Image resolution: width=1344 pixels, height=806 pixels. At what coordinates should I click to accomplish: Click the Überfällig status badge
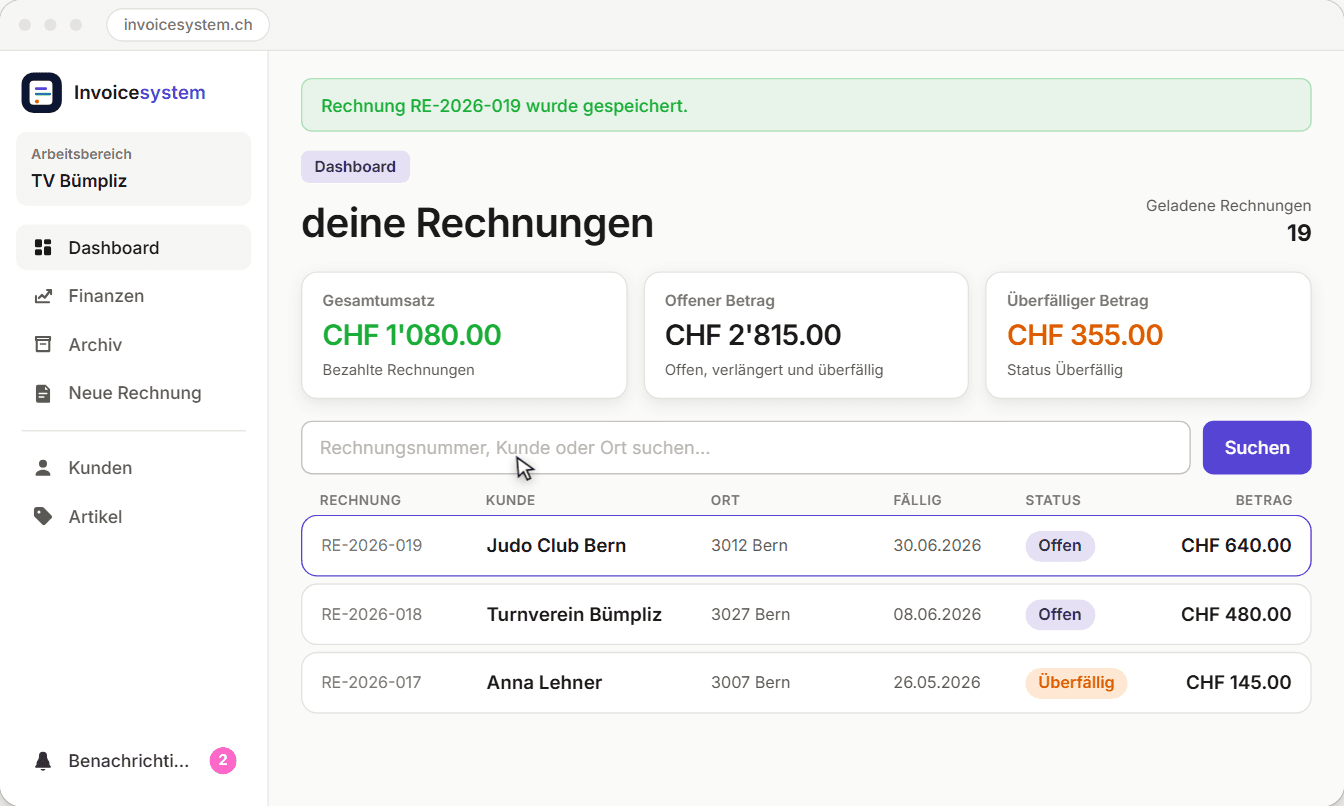[1076, 683]
